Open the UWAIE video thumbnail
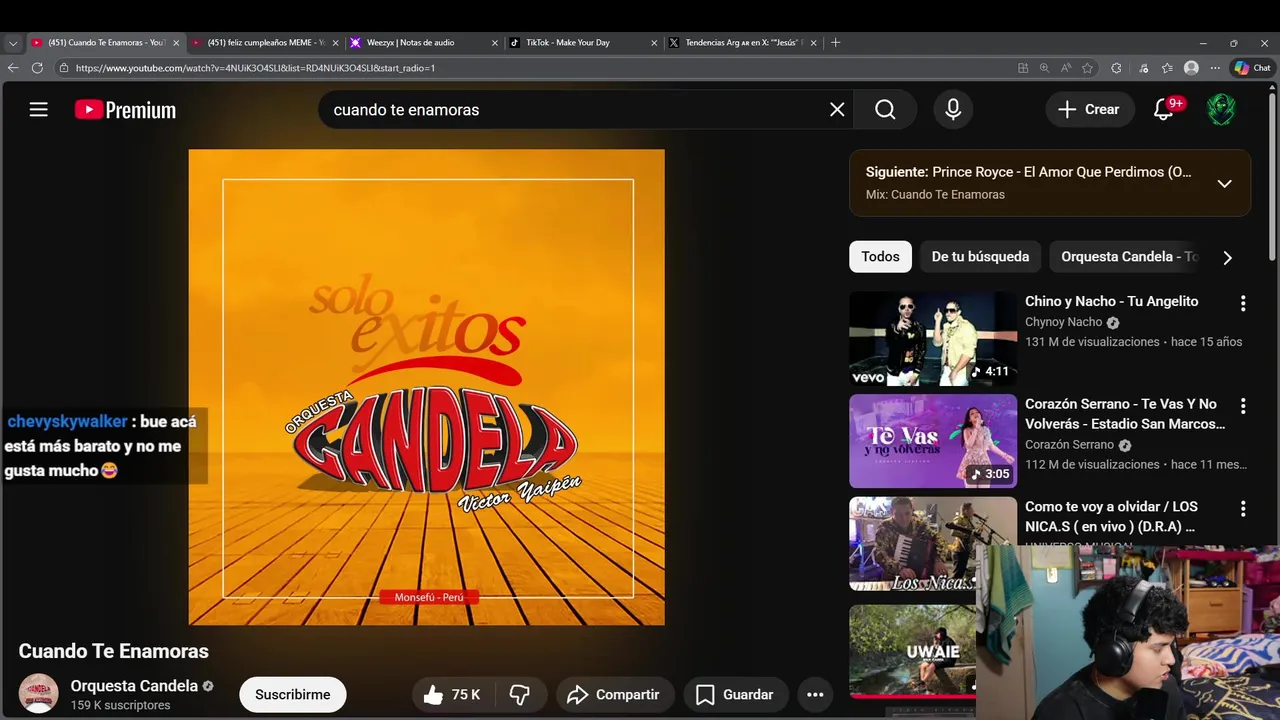Image resolution: width=1280 pixels, height=720 pixels. [912, 651]
